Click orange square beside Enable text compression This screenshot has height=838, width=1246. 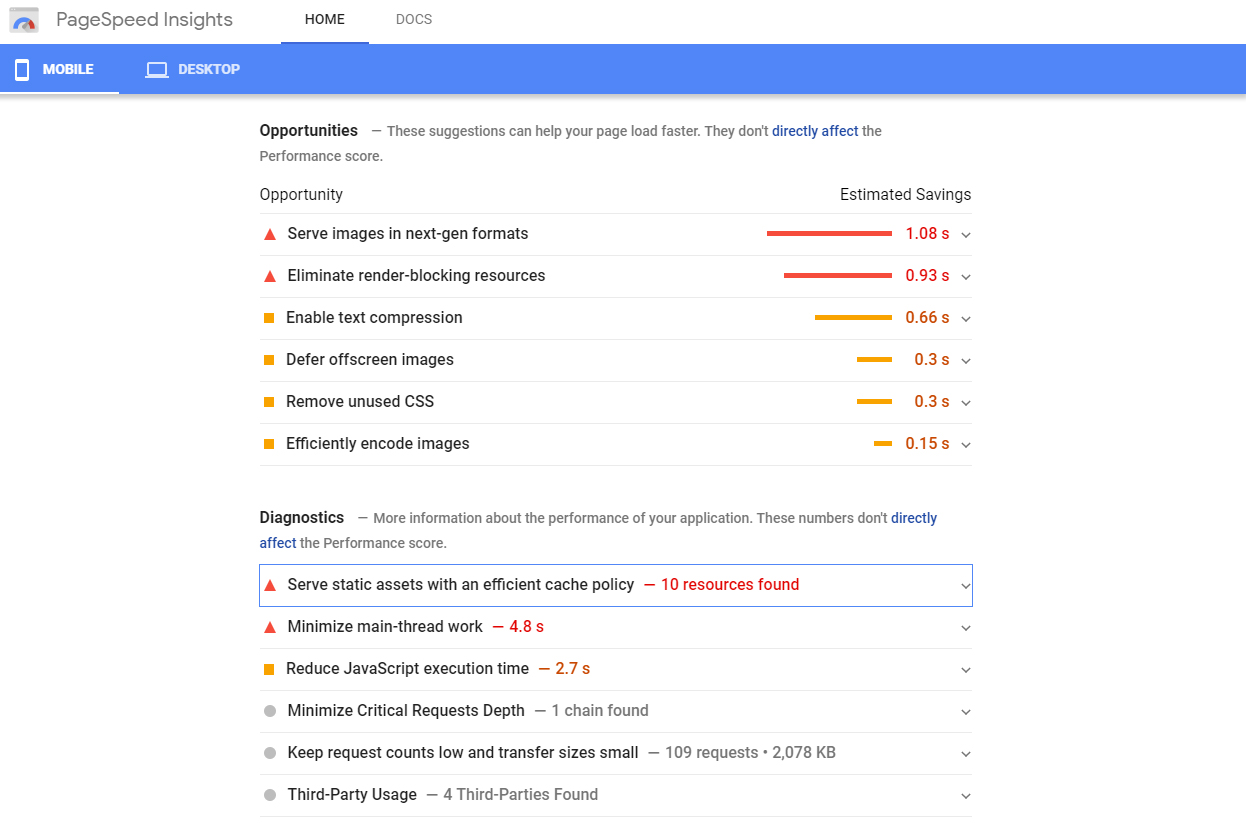pyautogui.click(x=269, y=318)
